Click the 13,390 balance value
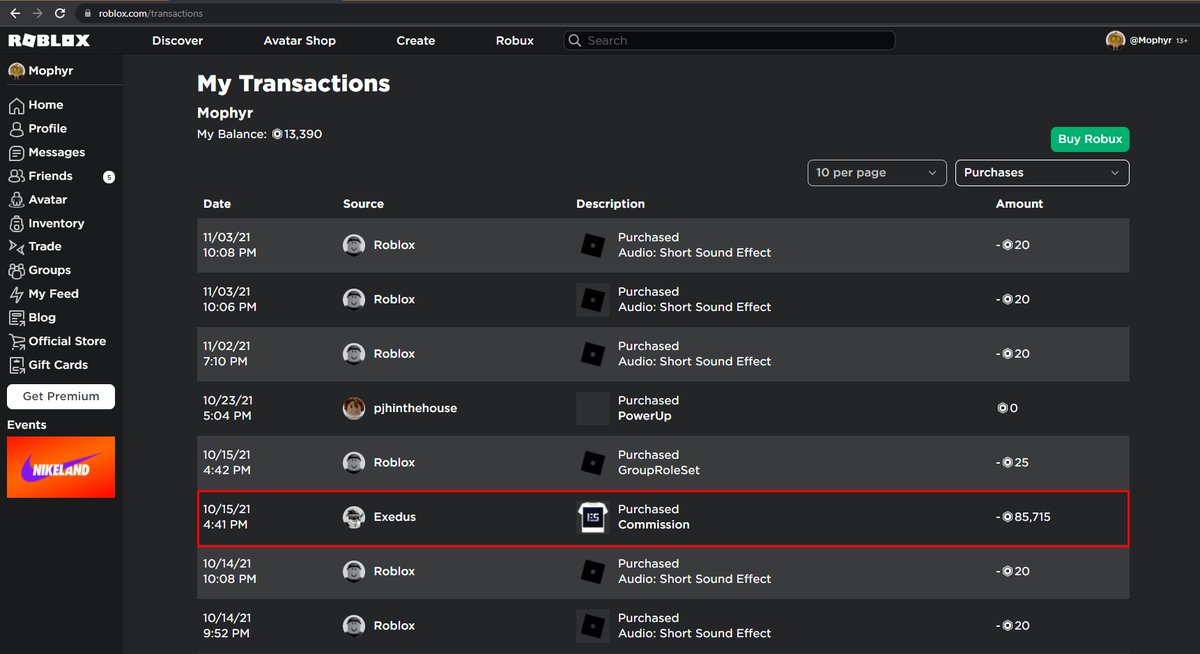The image size is (1200, 654). [x=297, y=134]
